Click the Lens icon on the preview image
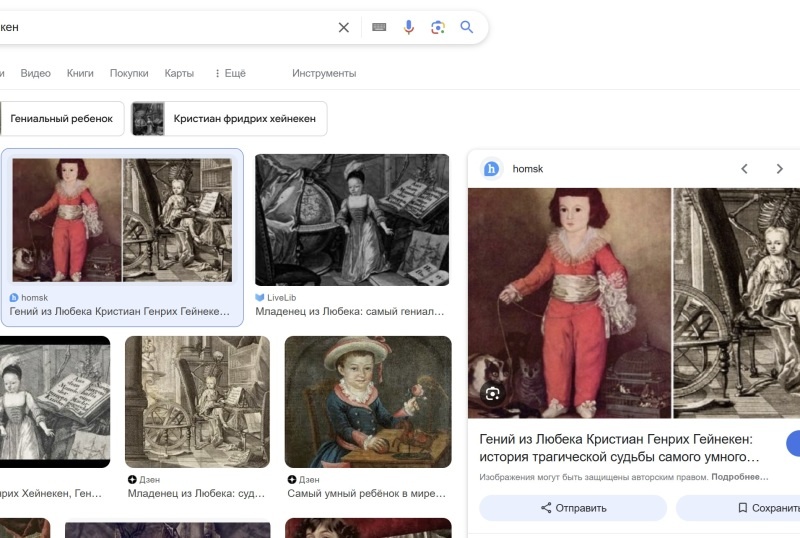The height and width of the screenshot is (538, 800). [x=492, y=394]
